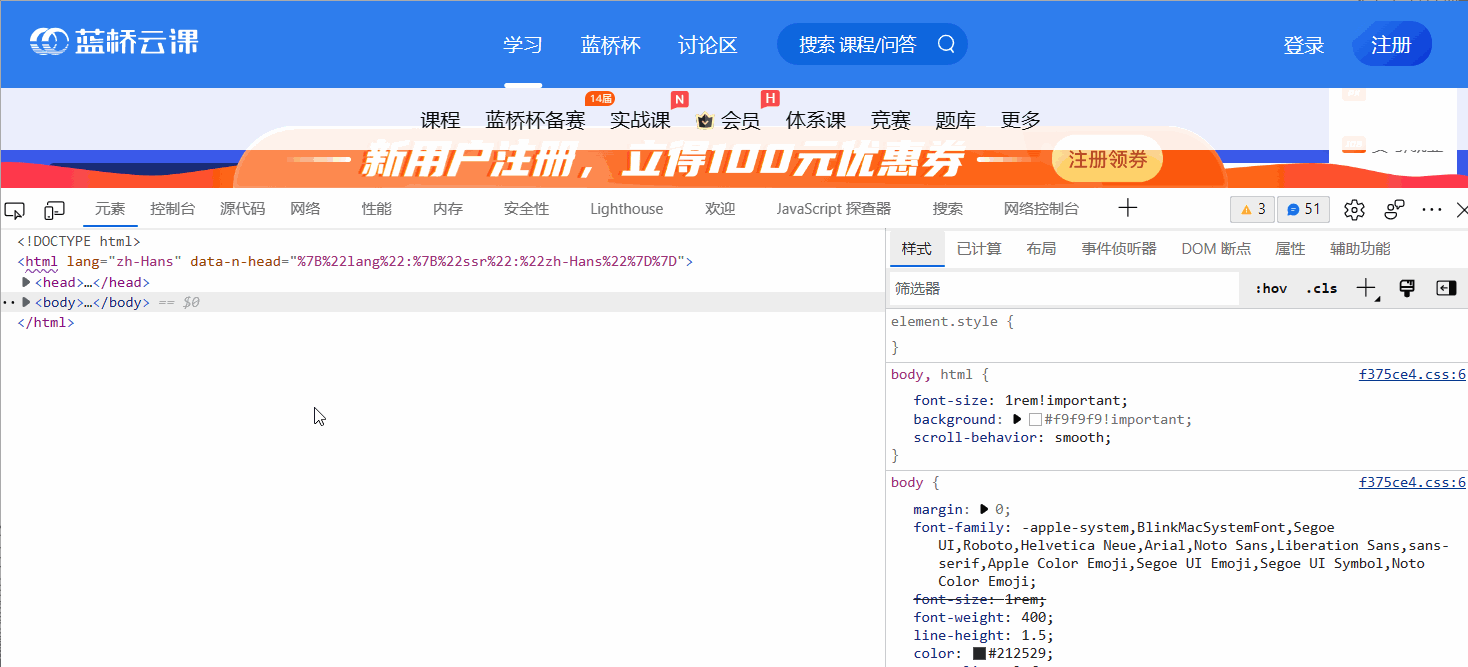Open DevTools settings gear
Viewport: 1468px width, 667px height.
(x=1354, y=210)
